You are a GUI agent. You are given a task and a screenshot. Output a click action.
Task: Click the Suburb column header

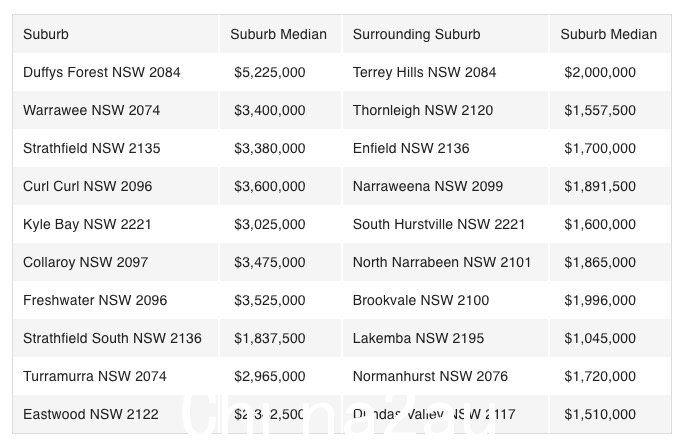tap(46, 34)
